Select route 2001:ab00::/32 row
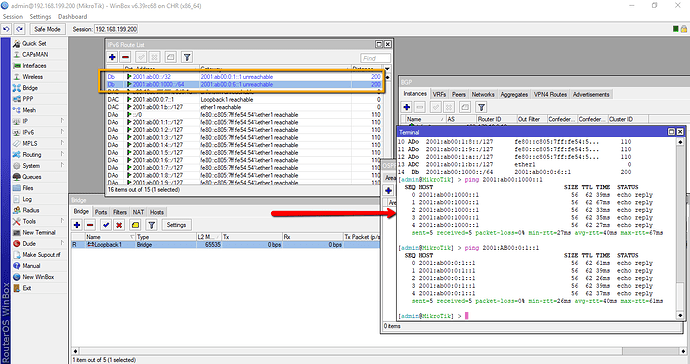 click(x=244, y=77)
